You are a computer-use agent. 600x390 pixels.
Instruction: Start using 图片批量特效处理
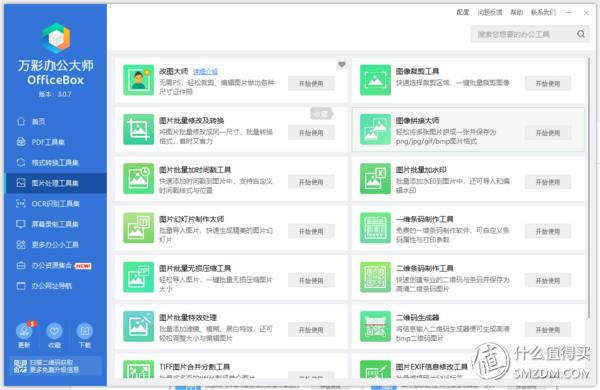click(x=311, y=330)
